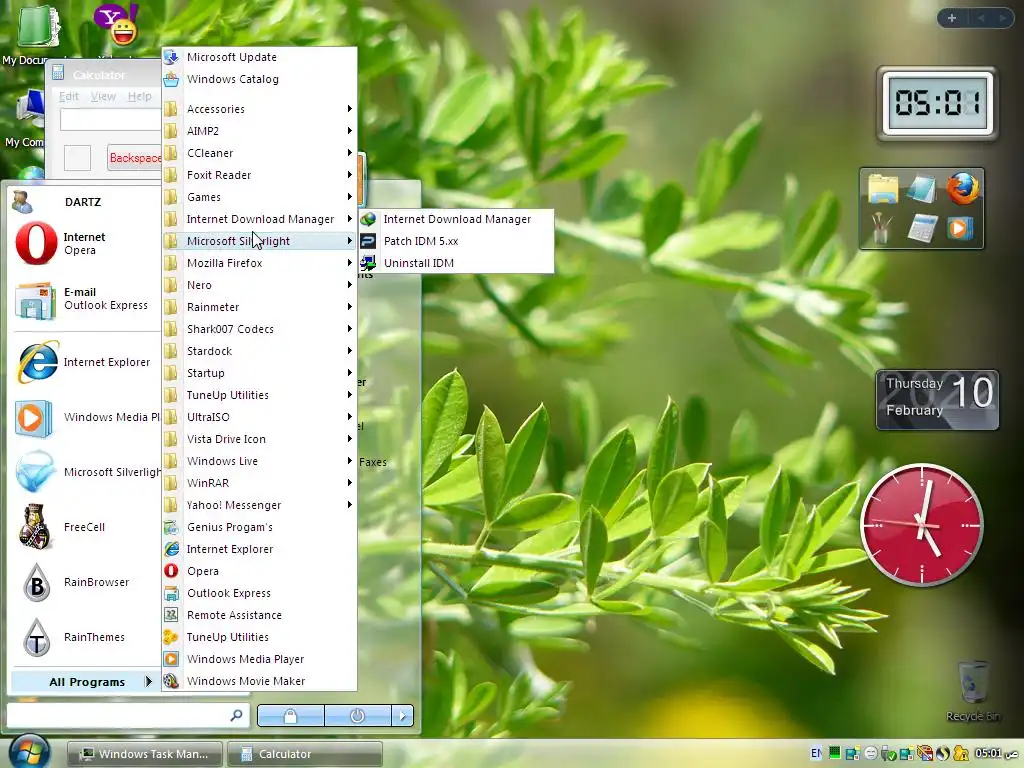Expand Mozilla Firefox folder
Image resolution: width=1024 pixels, height=768 pixels.
coord(259,263)
